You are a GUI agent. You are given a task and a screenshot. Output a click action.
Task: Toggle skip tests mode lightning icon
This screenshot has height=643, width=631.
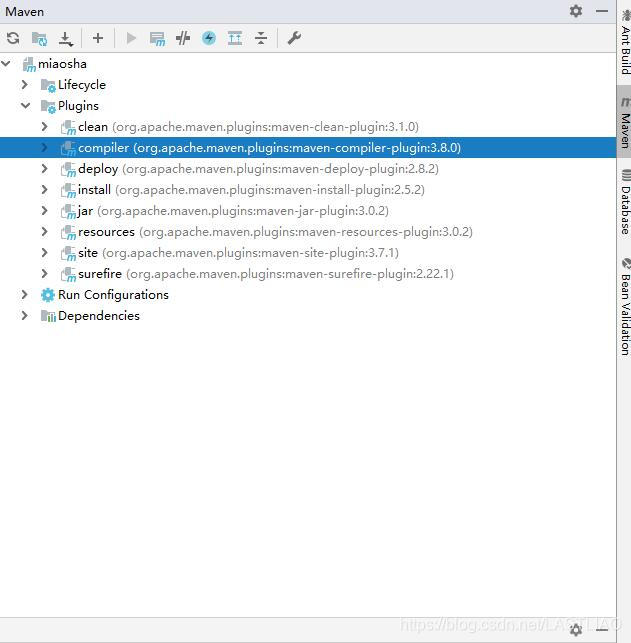coord(209,38)
